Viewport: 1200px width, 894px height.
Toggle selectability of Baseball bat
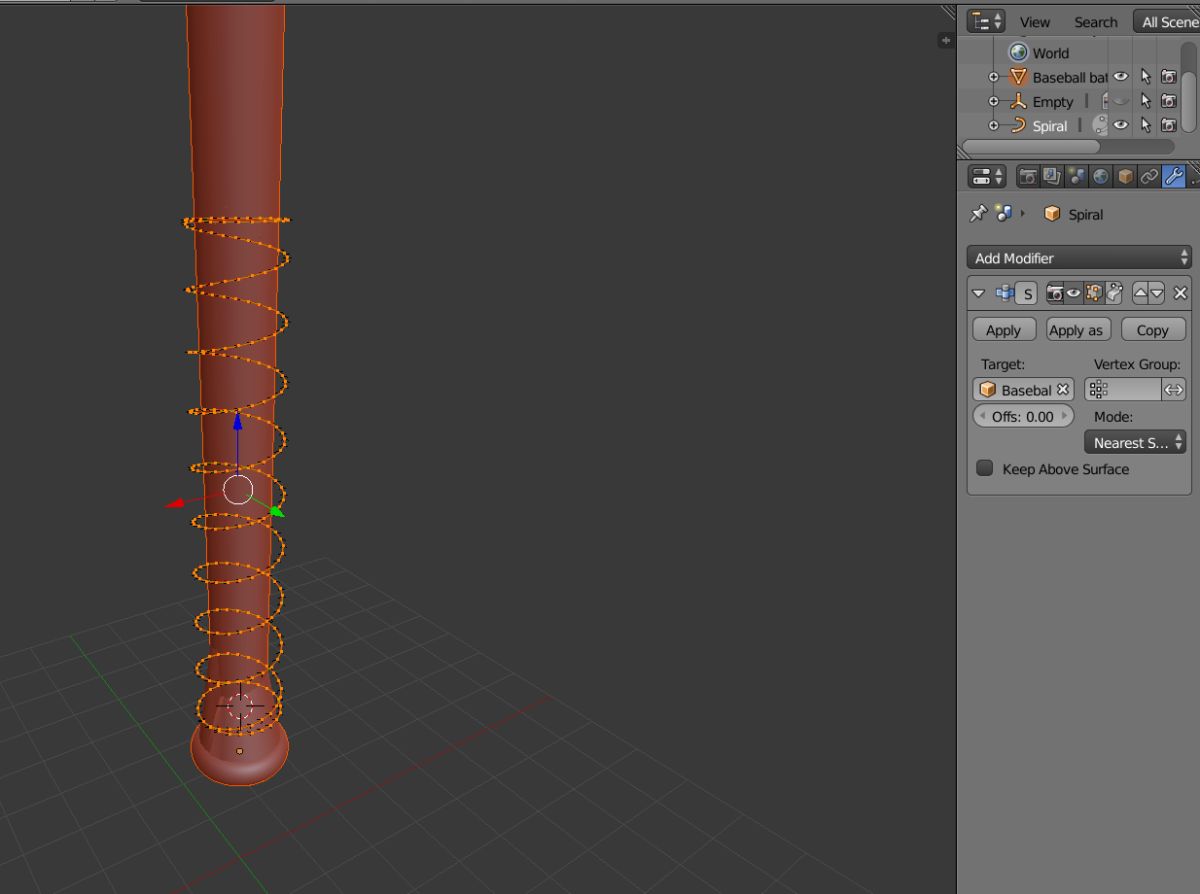click(x=1145, y=77)
